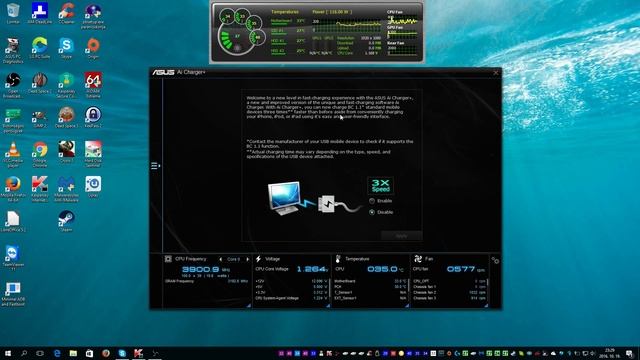Click the Power graph in monitor widget
Image resolution: width=640 pixels, height=360 pixels.
point(347,24)
